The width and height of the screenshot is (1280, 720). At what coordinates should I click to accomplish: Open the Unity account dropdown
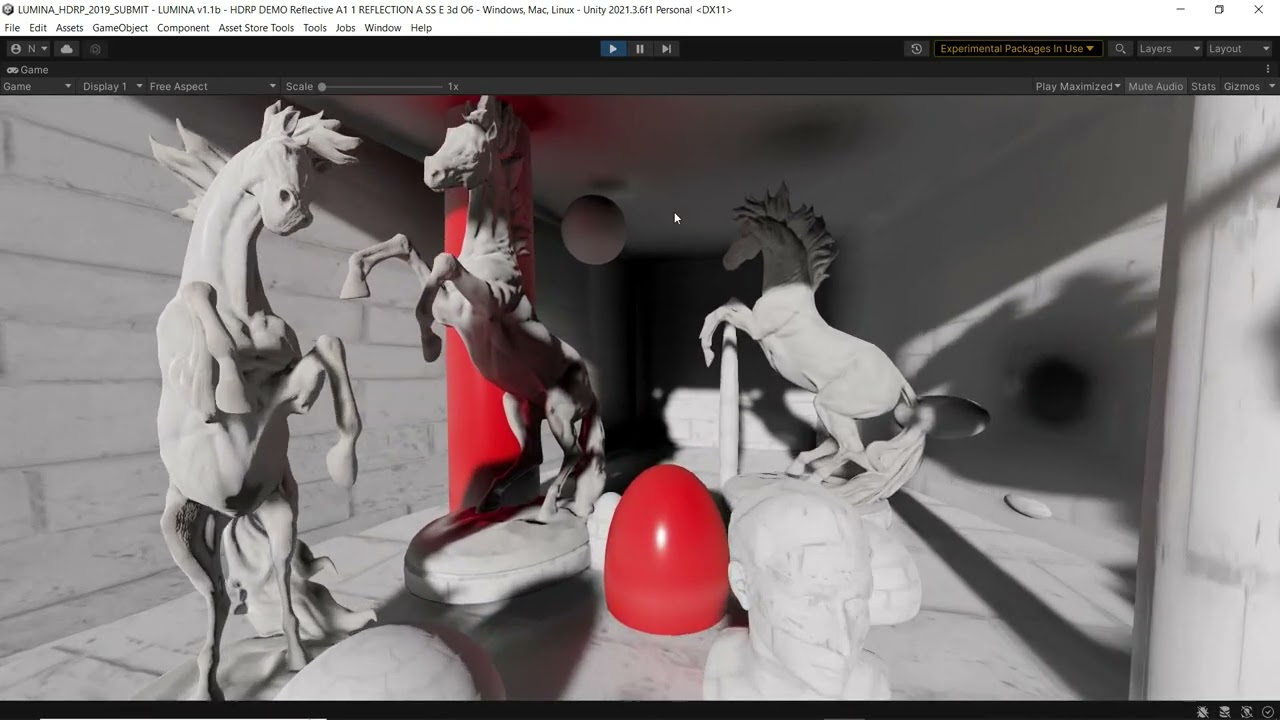coord(28,49)
